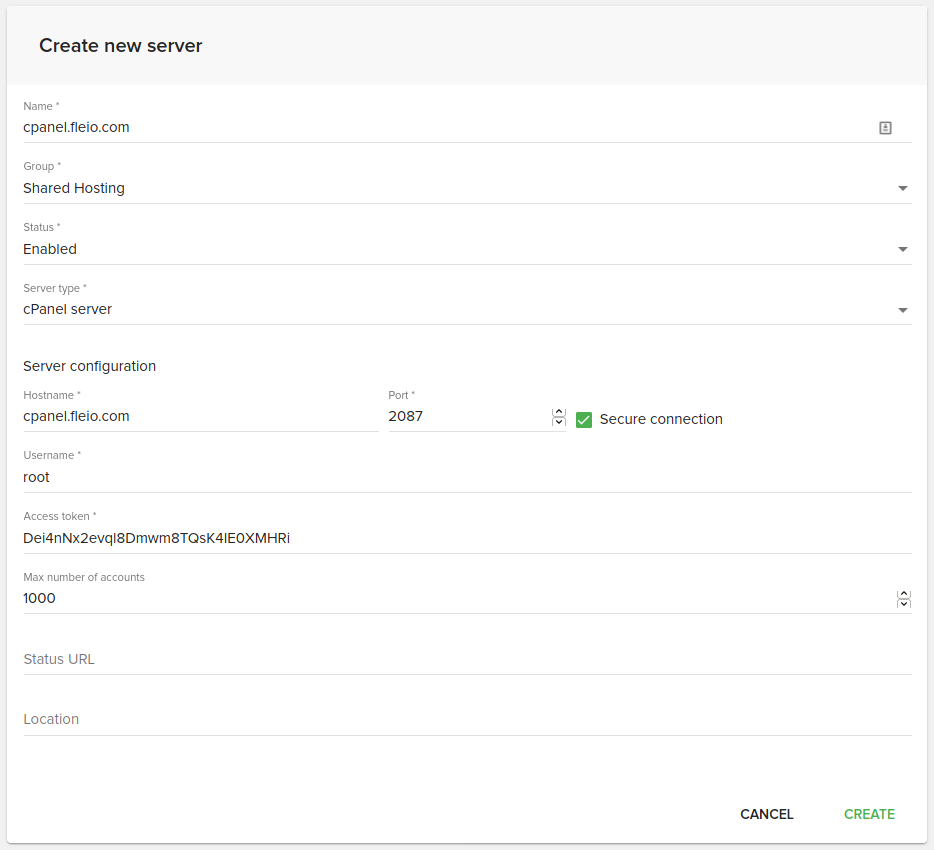The width and height of the screenshot is (934, 850).
Task: Uncheck the Secure connection checkbox
Action: (x=584, y=420)
